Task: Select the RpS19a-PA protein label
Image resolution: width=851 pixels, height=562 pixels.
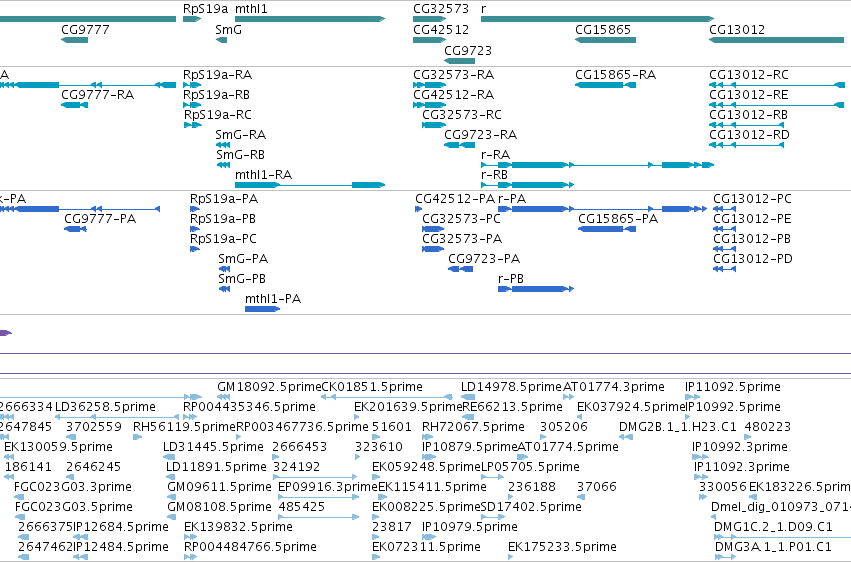Action: (x=224, y=199)
